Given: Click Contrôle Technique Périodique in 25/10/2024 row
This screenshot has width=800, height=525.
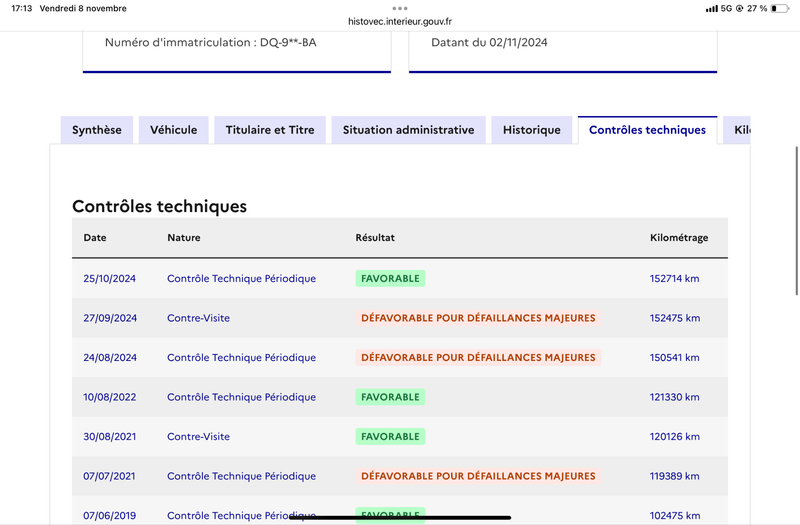Looking at the screenshot, I should (241, 279).
